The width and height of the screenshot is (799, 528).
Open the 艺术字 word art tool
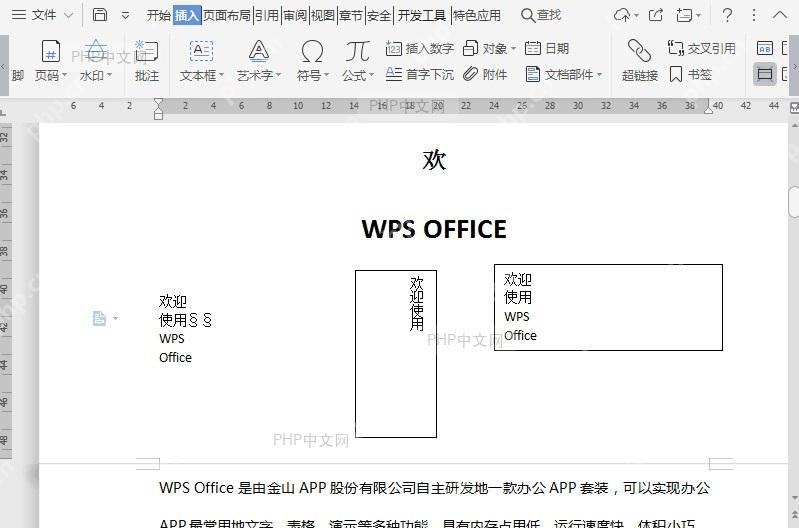tap(259, 61)
